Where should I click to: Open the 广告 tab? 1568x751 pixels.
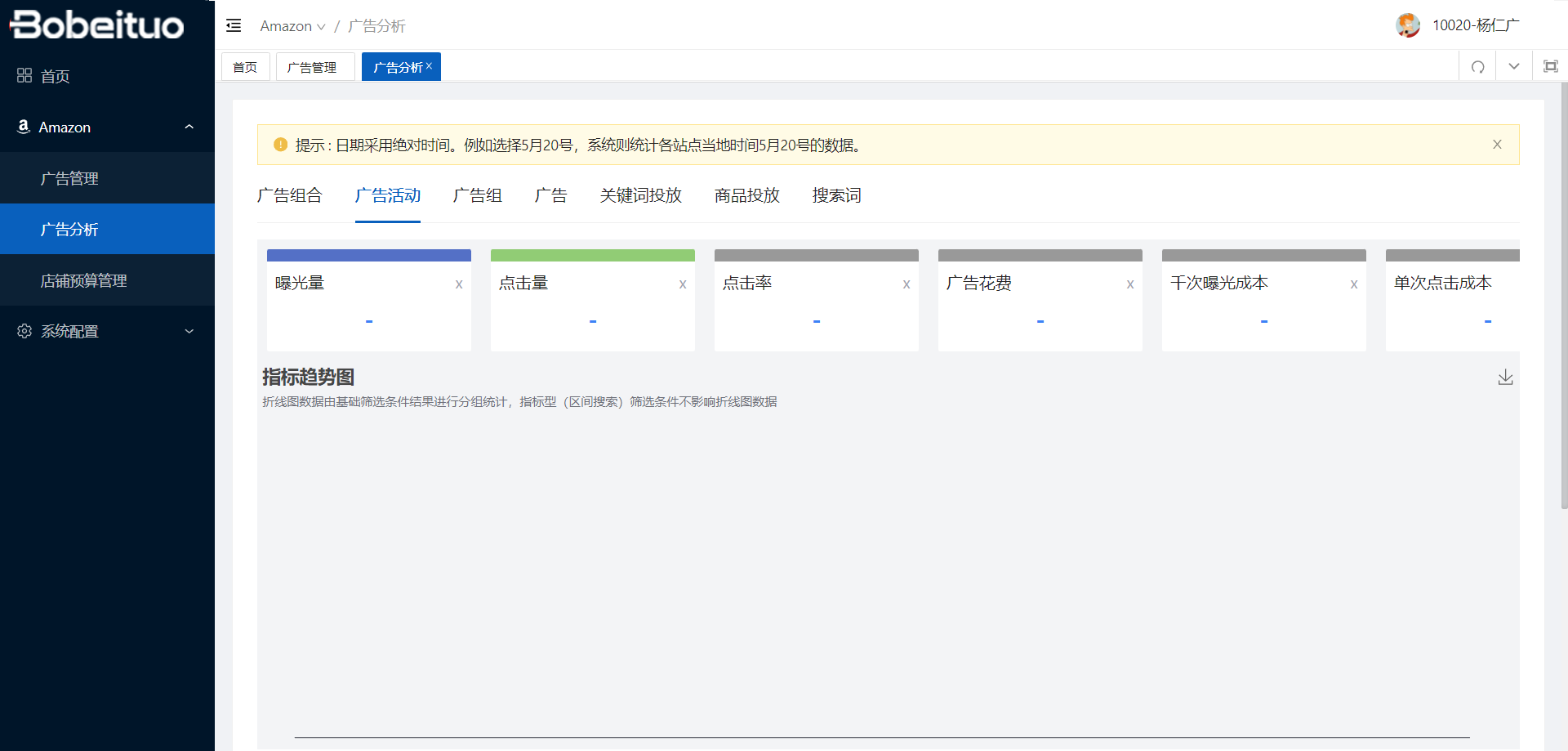tap(550, 195)
